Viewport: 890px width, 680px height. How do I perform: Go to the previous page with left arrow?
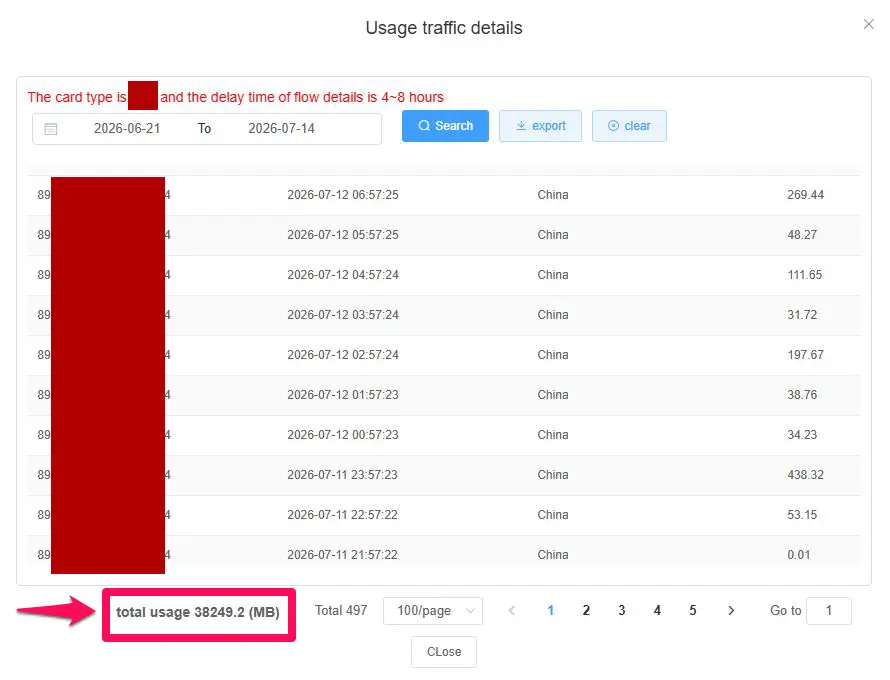[x=512, y=611]
